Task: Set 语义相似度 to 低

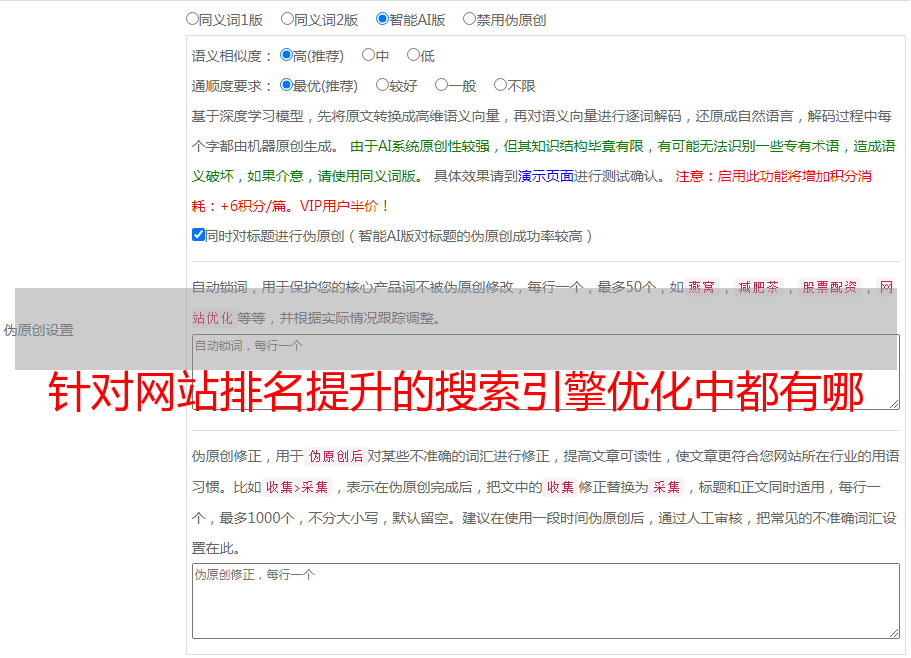Action: [x=413, y=55]
